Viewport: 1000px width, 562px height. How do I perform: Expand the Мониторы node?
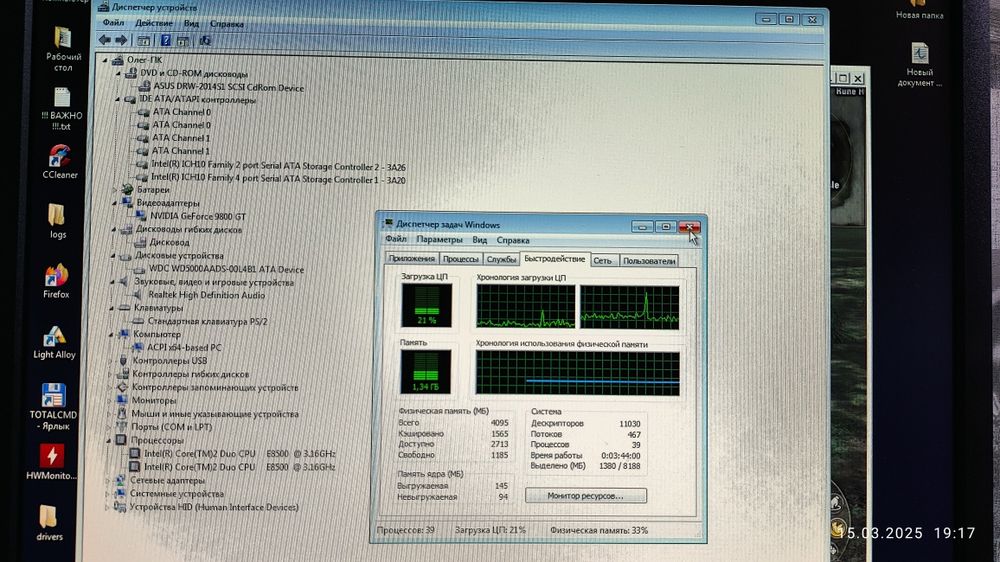[x=110, y=401]
